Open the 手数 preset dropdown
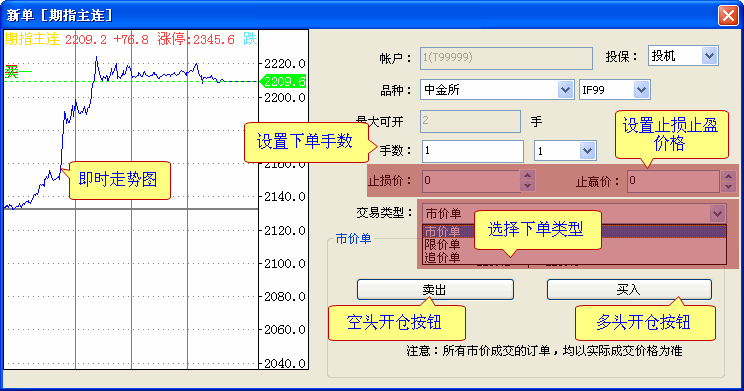The width and height of the screenshot is (744, 391). tap(587, 151)
